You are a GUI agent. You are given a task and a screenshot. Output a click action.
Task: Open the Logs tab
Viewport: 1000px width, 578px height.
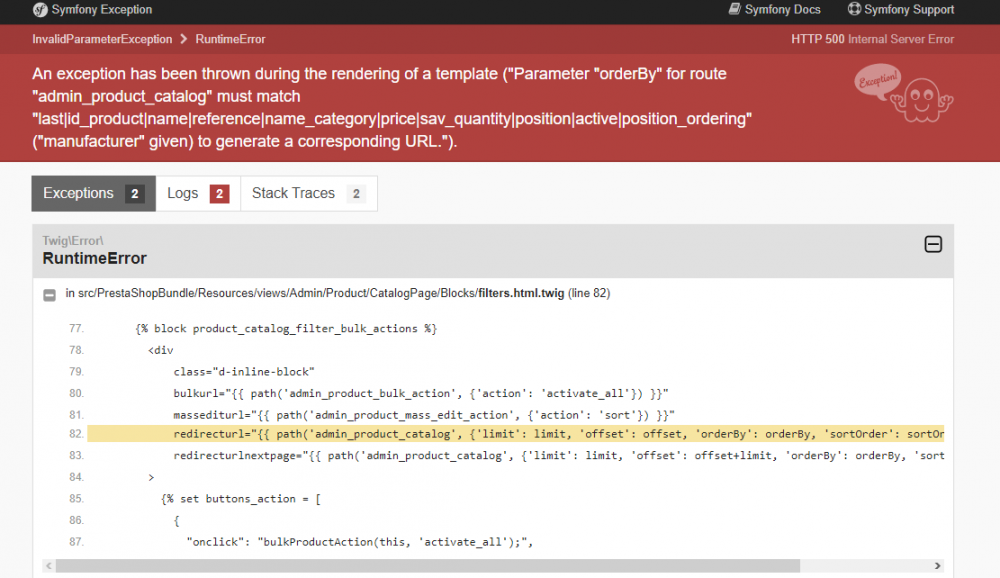(198, 194)
